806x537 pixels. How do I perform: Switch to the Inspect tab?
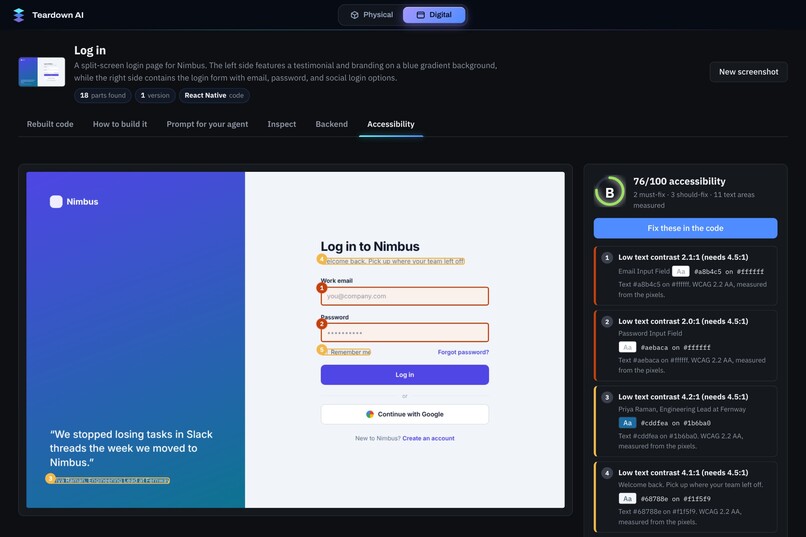point(282,124)
